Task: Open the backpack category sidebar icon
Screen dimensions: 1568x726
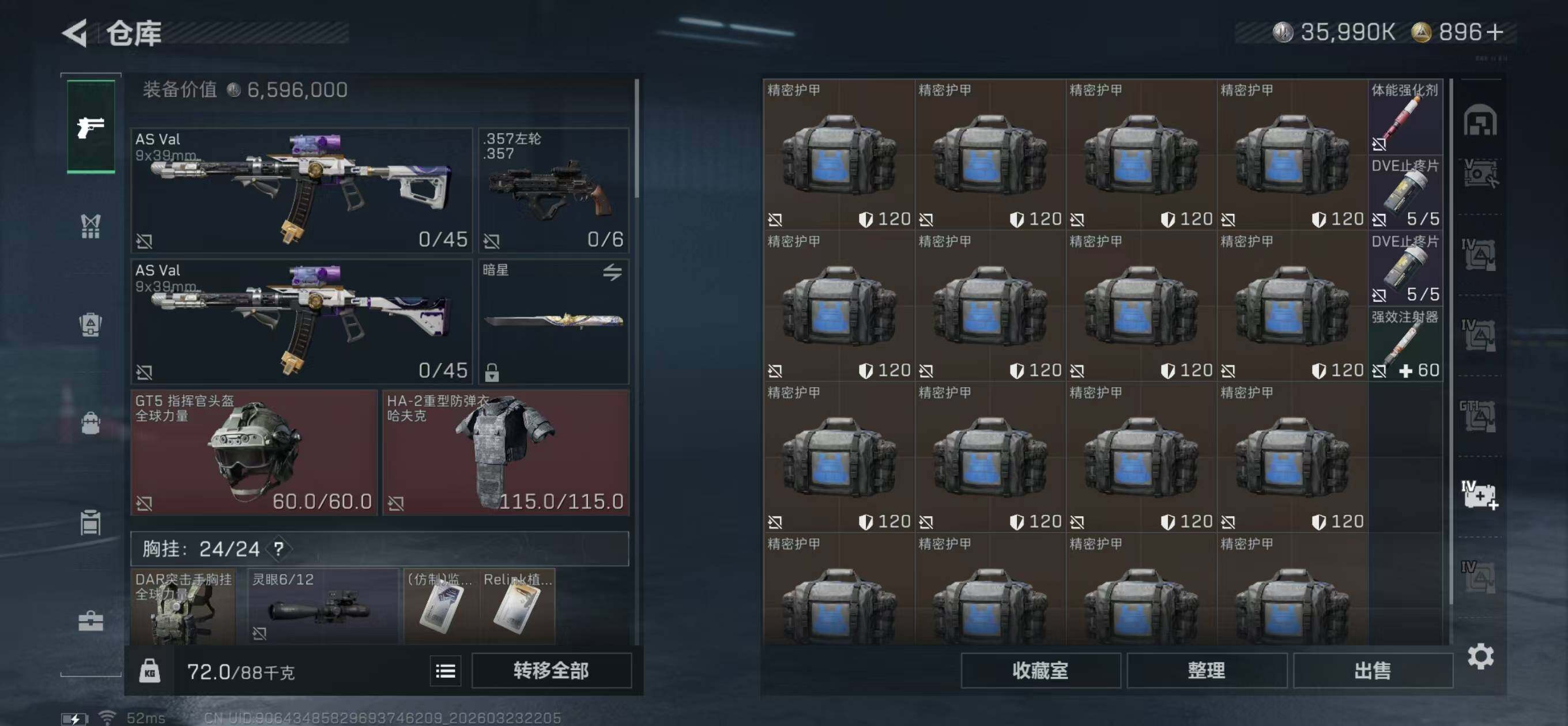Action: pos(91,324)
